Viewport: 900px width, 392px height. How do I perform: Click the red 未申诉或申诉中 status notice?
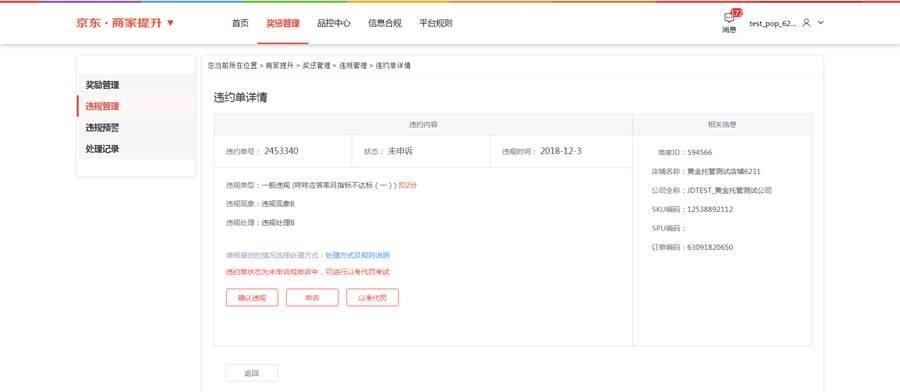tap(308, 272)
